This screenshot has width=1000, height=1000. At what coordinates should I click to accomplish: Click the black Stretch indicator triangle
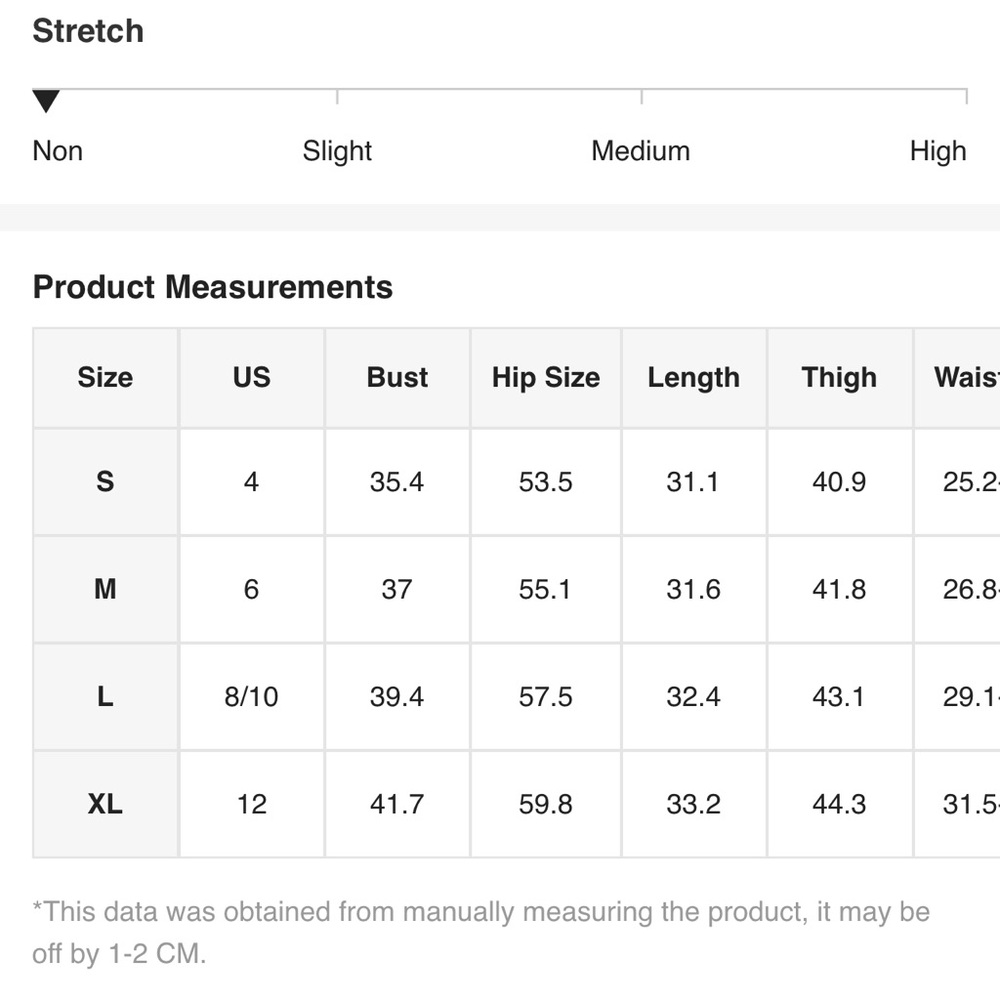[x=46, y=101]
